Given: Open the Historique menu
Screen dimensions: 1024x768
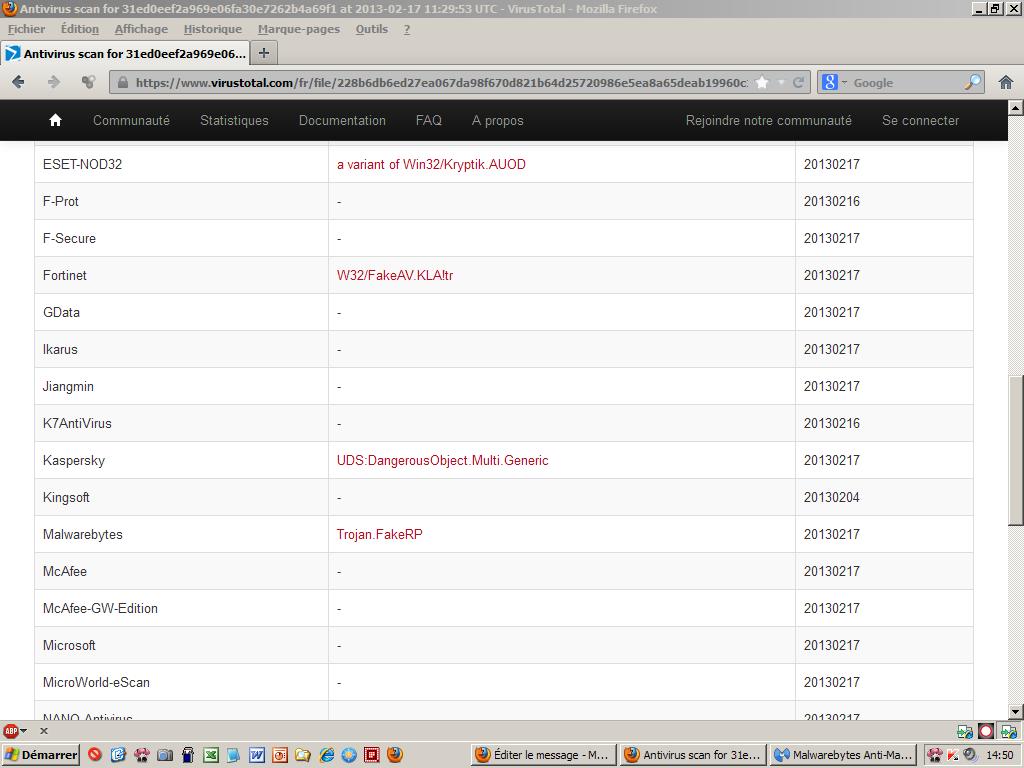Looking at the screenshot, I should 213,29.
